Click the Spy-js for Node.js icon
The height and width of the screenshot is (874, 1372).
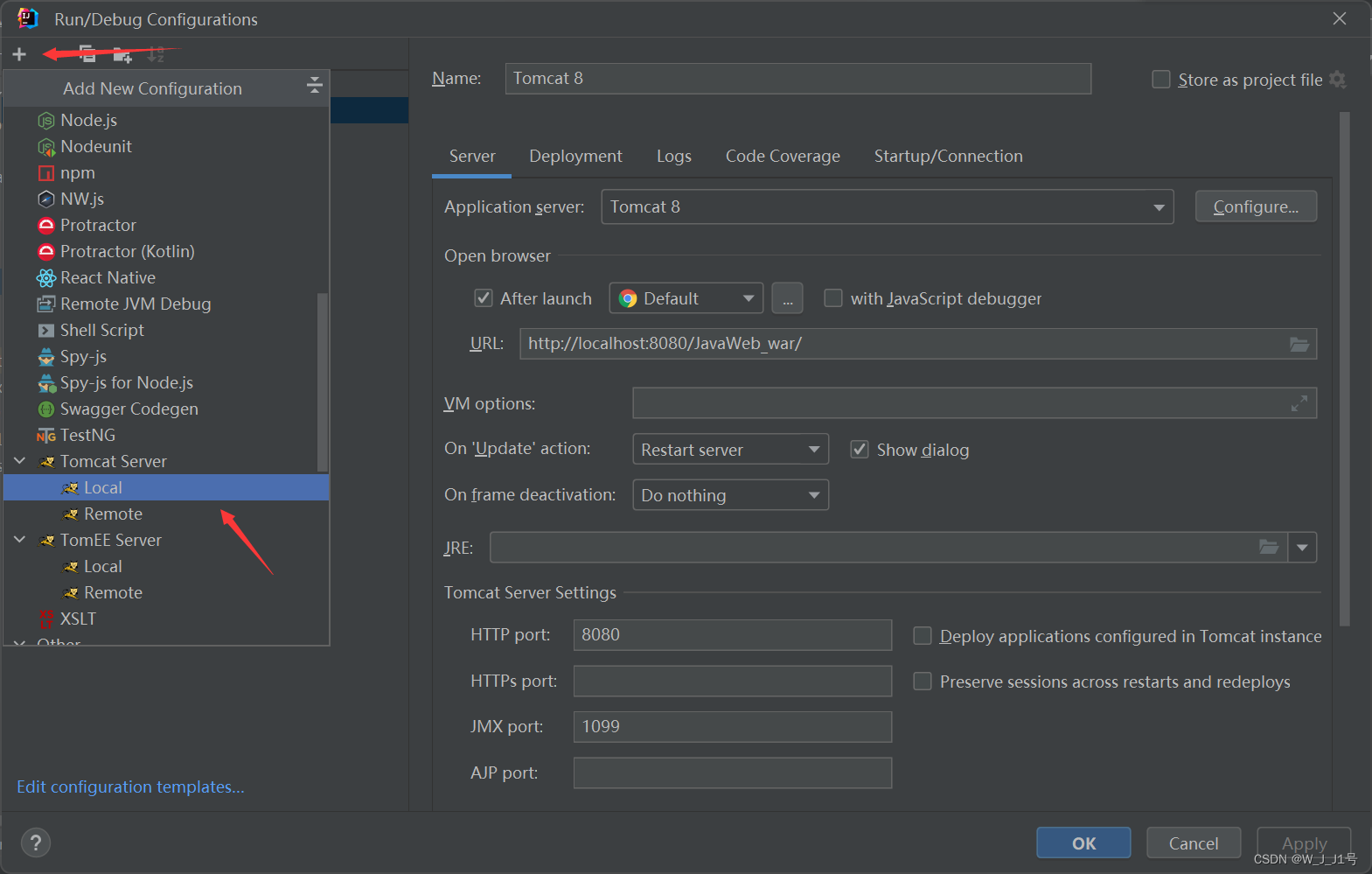46,383
